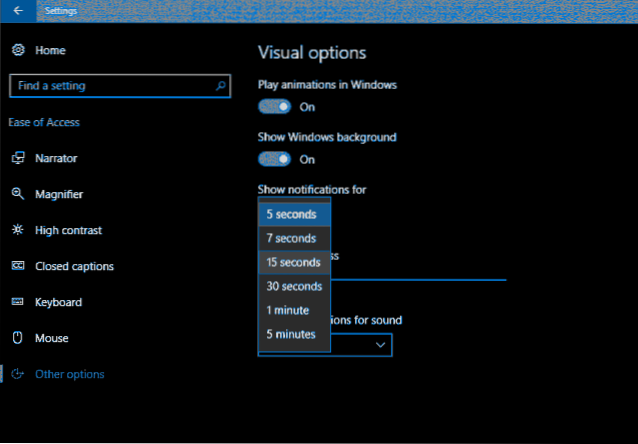Click the search magnifier icon

(220, 86)
